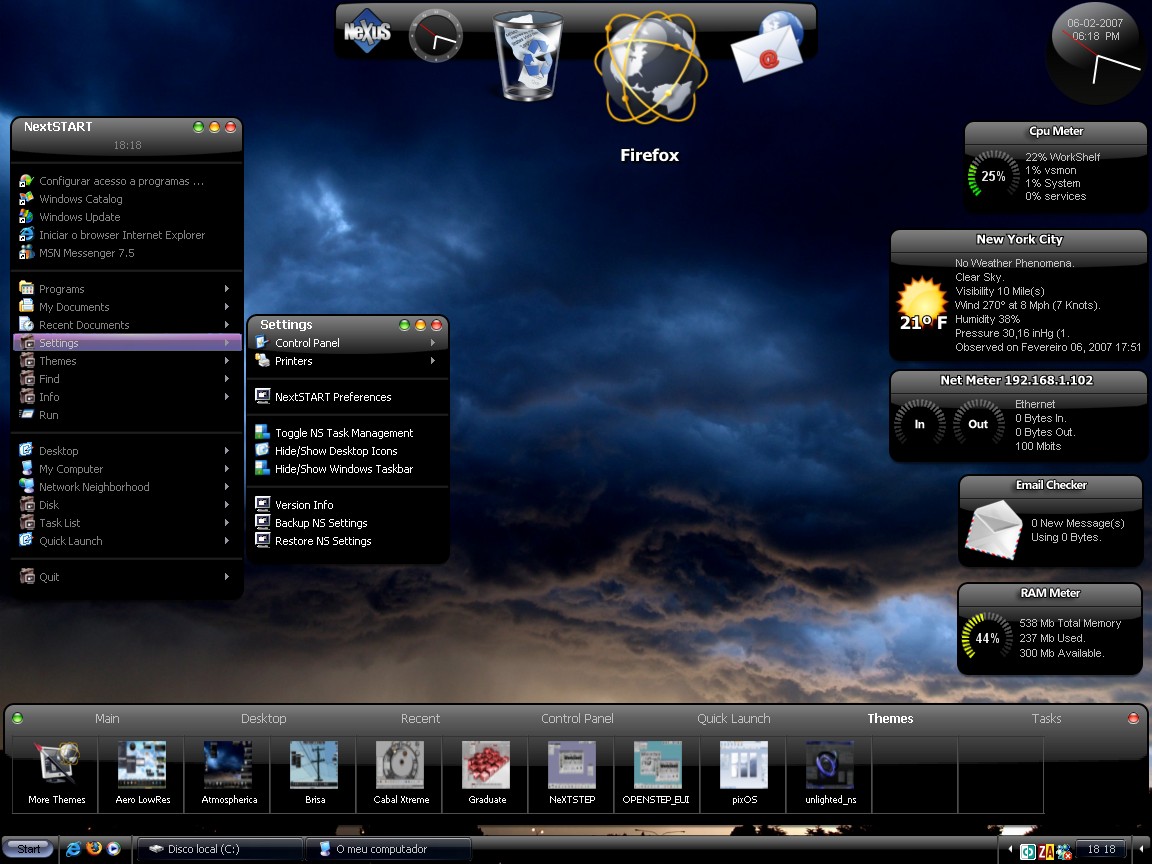Toggle Hide/Show Desktop Icons
Image resolution: width=1152 pixels, height=864 pixels.
(x=335, y=451)
